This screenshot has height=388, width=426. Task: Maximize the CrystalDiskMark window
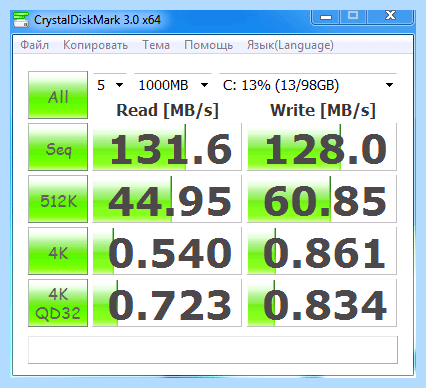[x=353, y=17]
